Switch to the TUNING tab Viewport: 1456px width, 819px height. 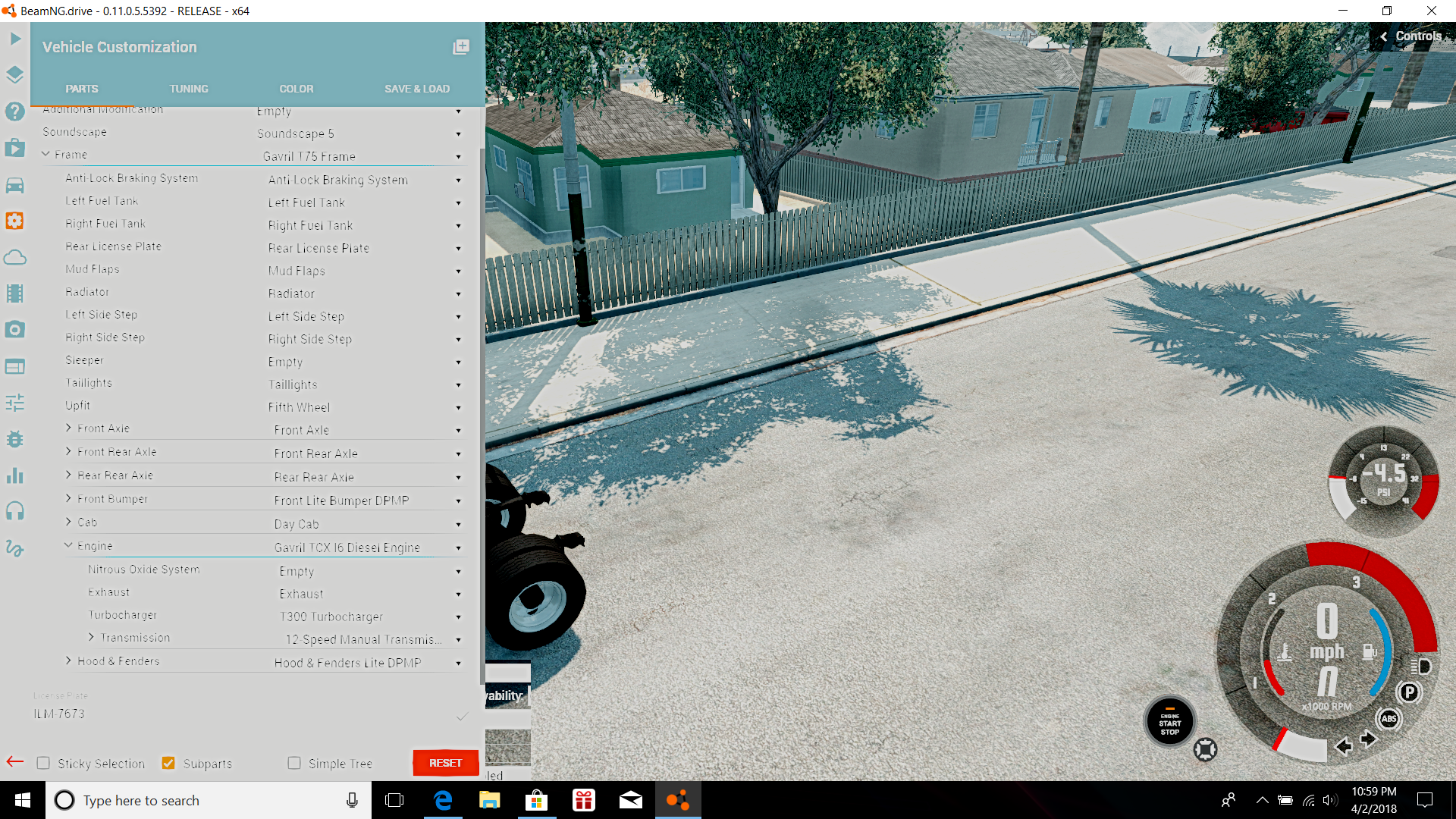[x=189, y=89]
